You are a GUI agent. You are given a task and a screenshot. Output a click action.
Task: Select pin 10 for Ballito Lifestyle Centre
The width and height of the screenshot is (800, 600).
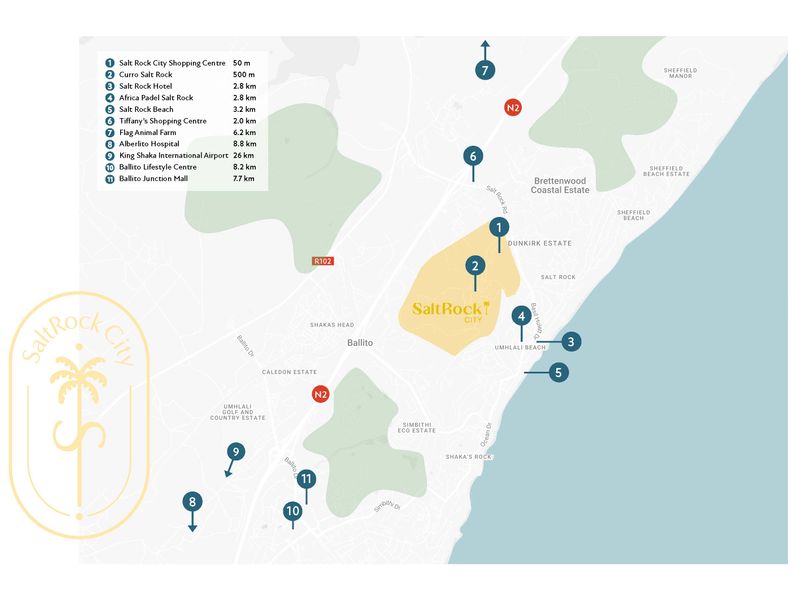tap(292, 511)
